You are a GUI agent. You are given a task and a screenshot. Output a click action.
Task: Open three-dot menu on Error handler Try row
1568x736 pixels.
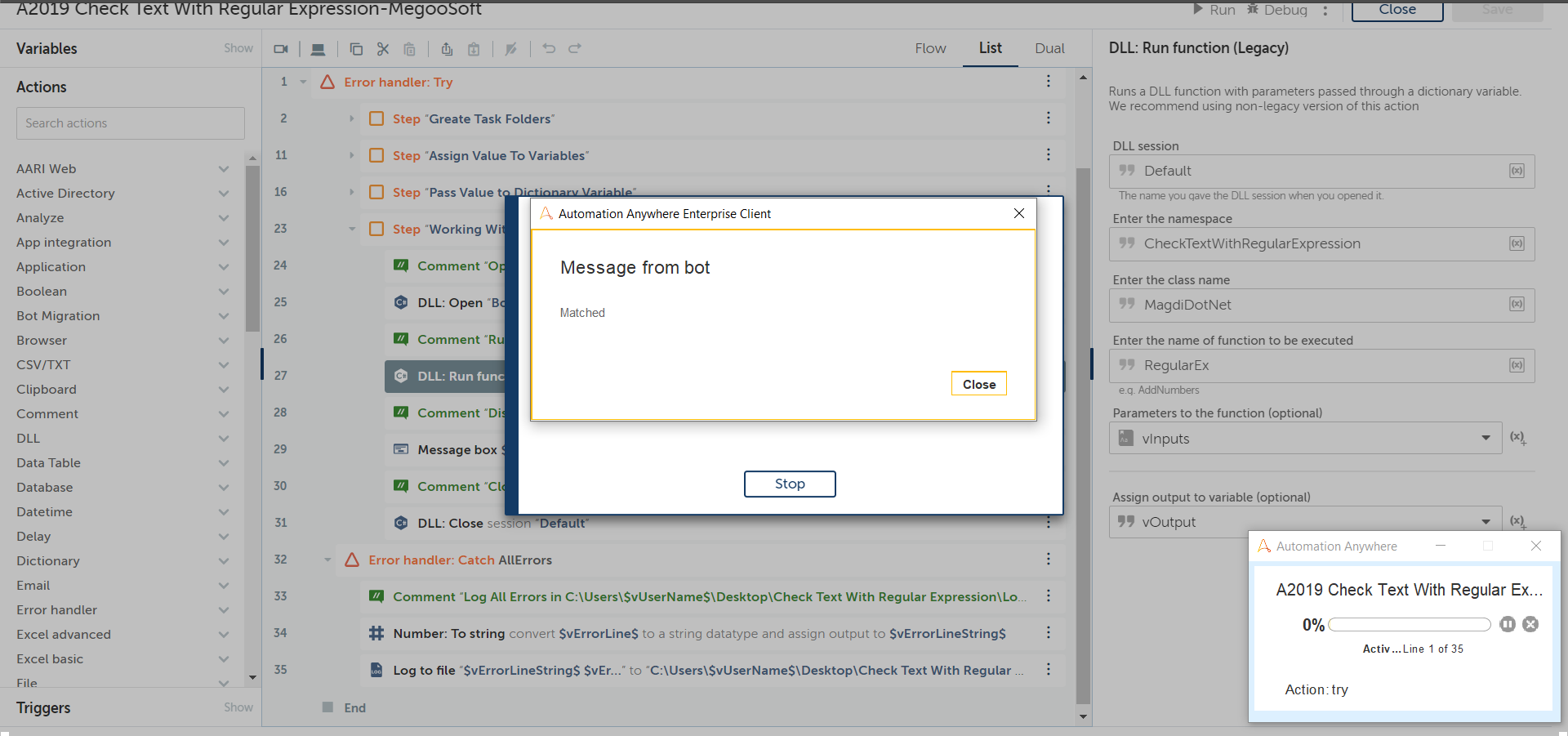(x=1049, y=82)
